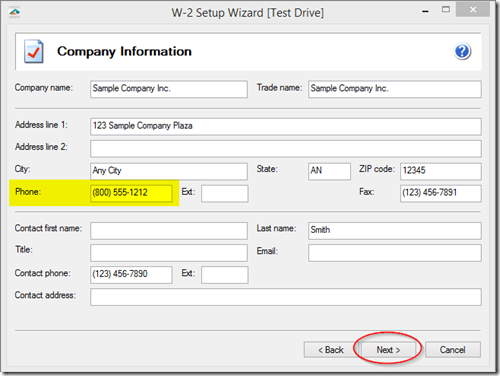Edit the Contact phone number field
Screen dimensions: 500x376
pos(131,275)
